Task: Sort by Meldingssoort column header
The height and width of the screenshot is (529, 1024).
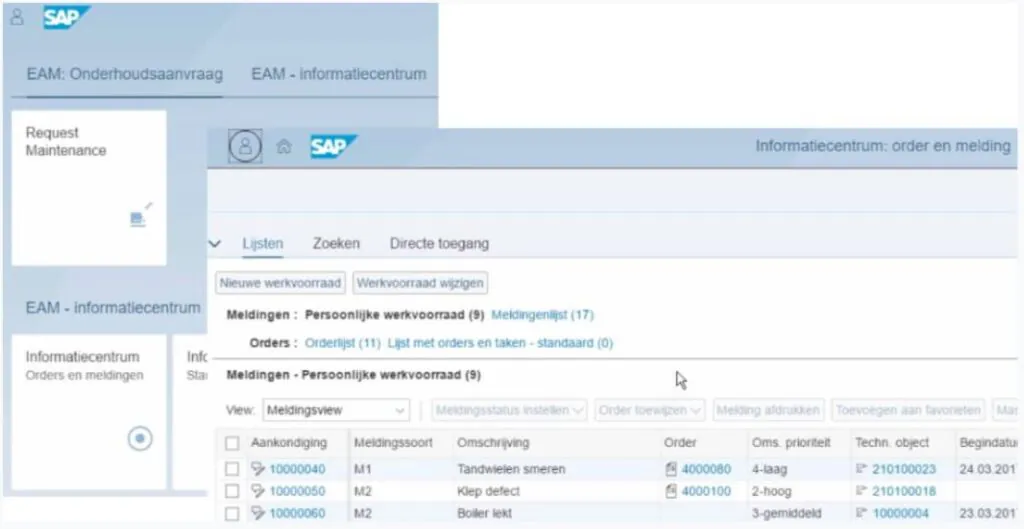Action: click(393, 443)
